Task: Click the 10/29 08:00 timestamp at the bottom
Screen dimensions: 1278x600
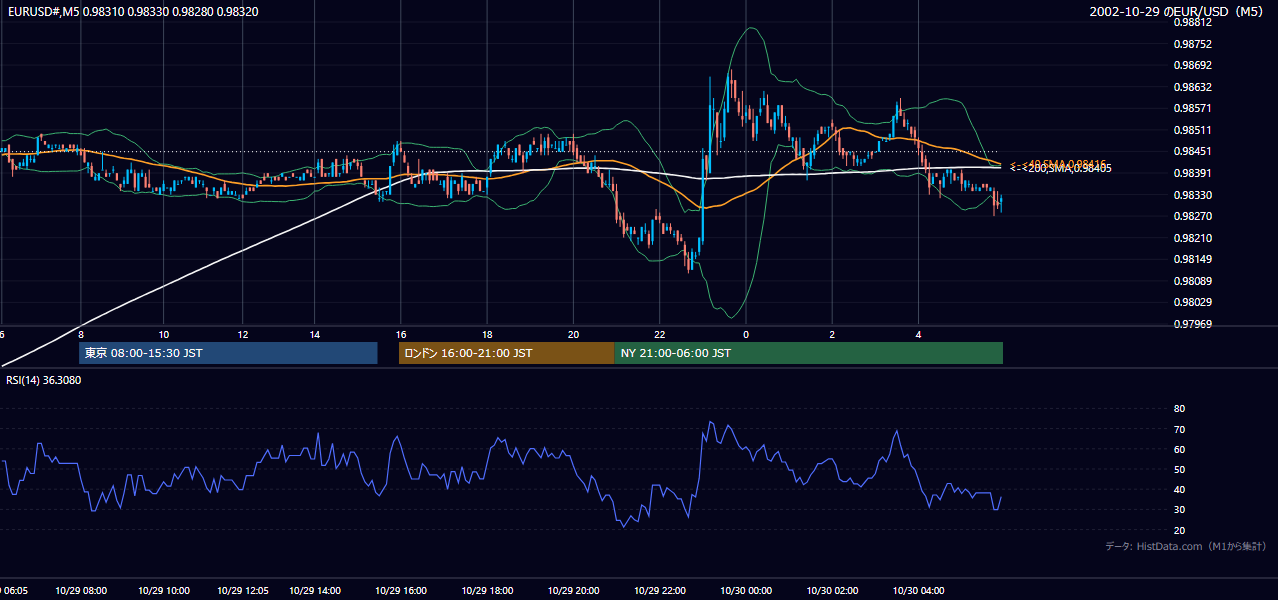Action: tap(80, 590)
